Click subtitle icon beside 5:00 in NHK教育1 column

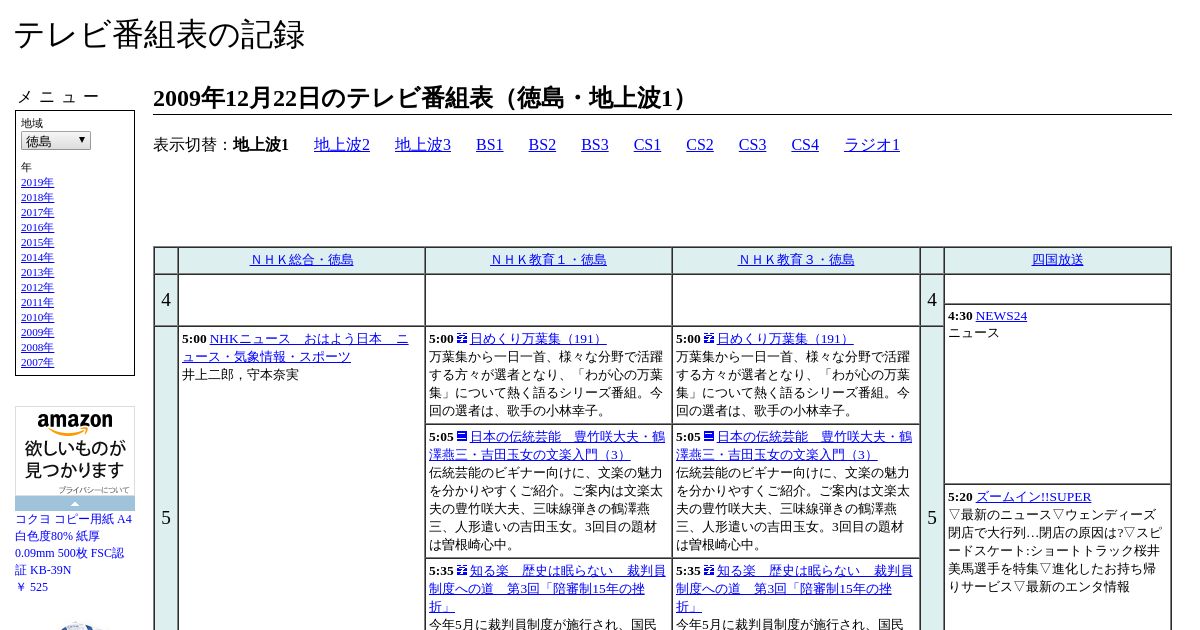tap(462, 339)
